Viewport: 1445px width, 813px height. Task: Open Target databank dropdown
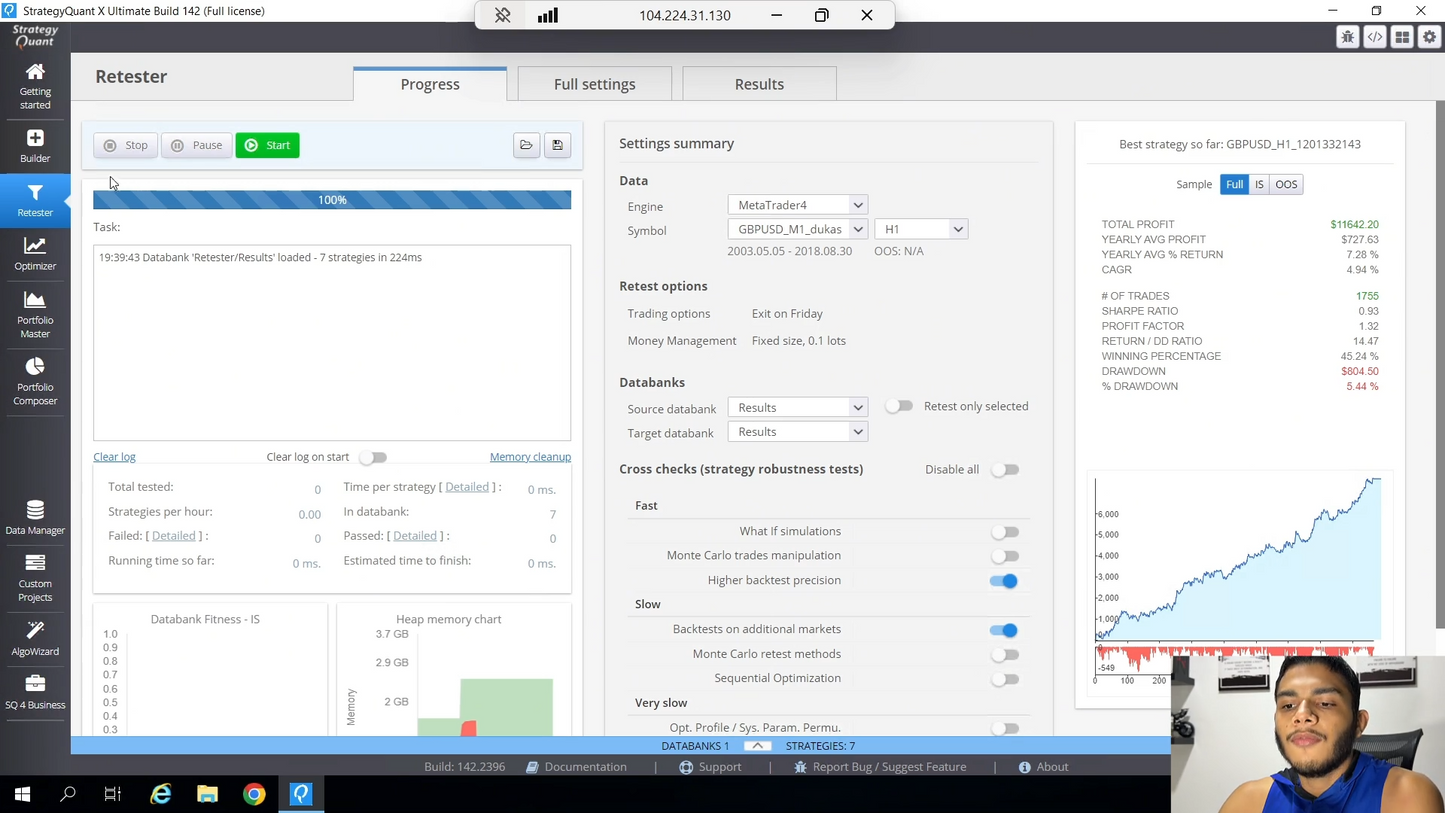coord(797,432)
